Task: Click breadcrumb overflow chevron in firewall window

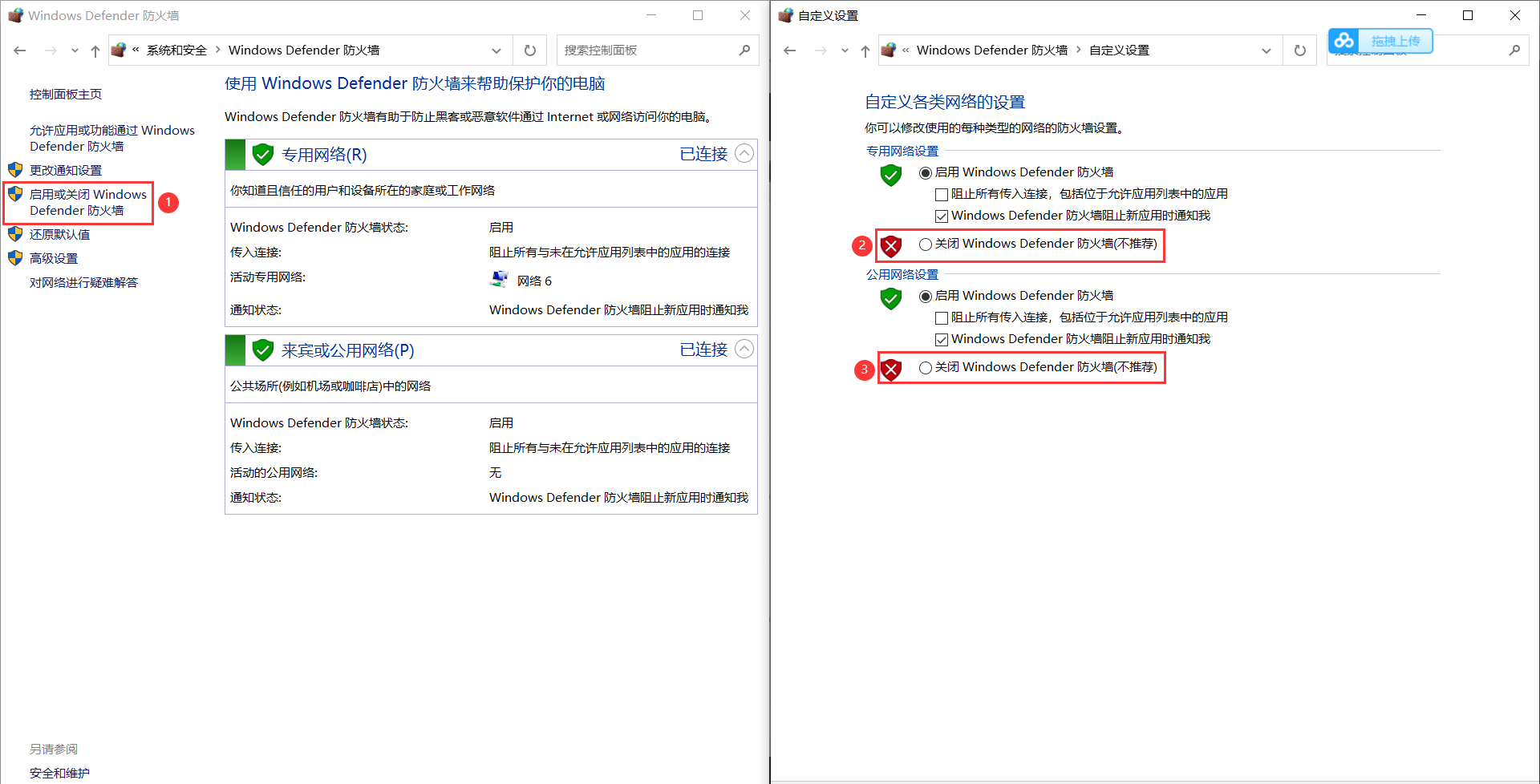Action: coord(136,51)
